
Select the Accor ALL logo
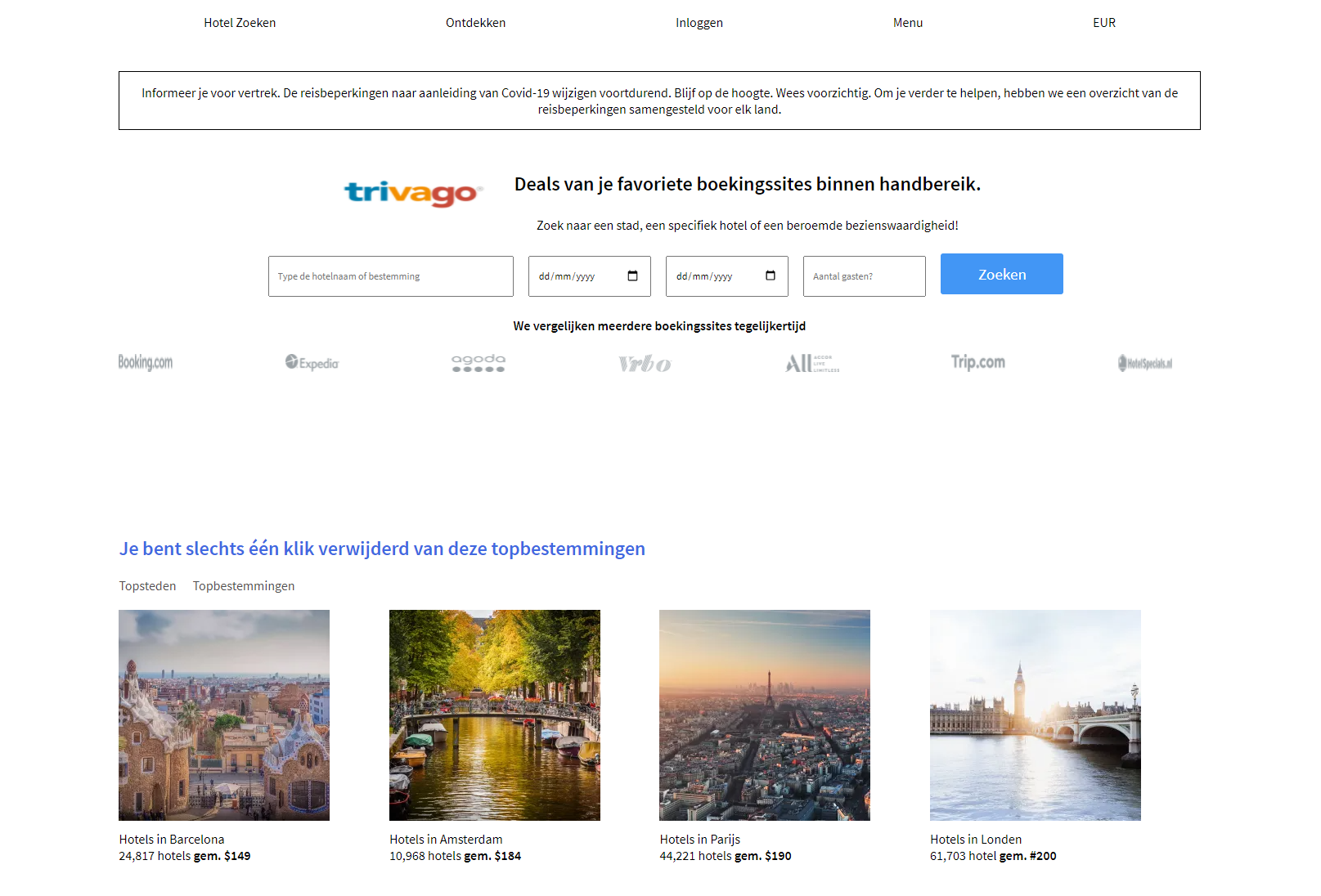pyautogui.click(x=811, y=362)
